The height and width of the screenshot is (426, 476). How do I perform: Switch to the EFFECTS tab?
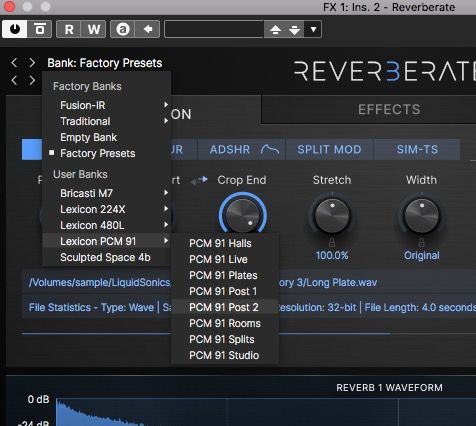tap(389, 109)
